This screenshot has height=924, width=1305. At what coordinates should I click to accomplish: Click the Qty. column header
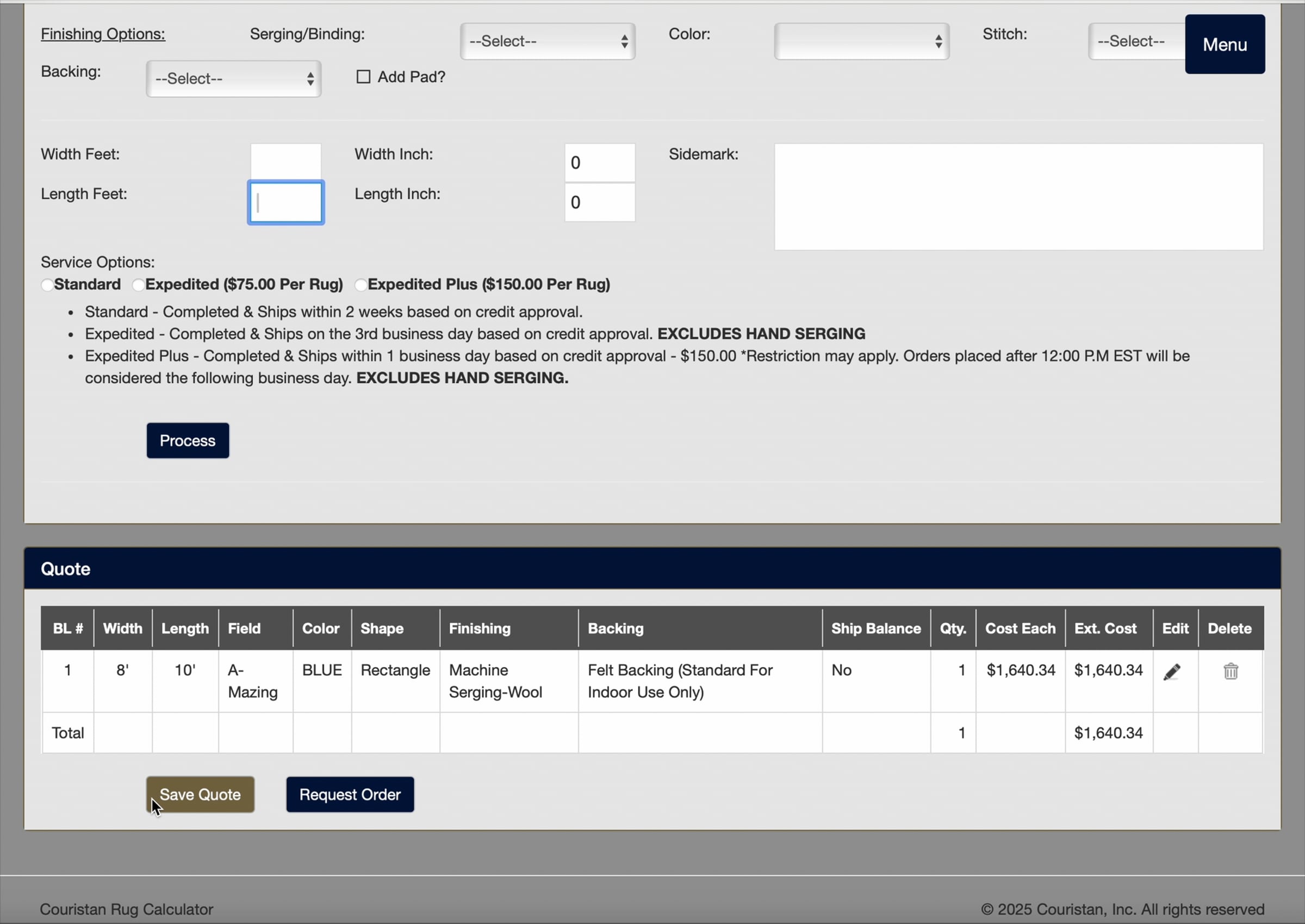[x=953, y=628]
